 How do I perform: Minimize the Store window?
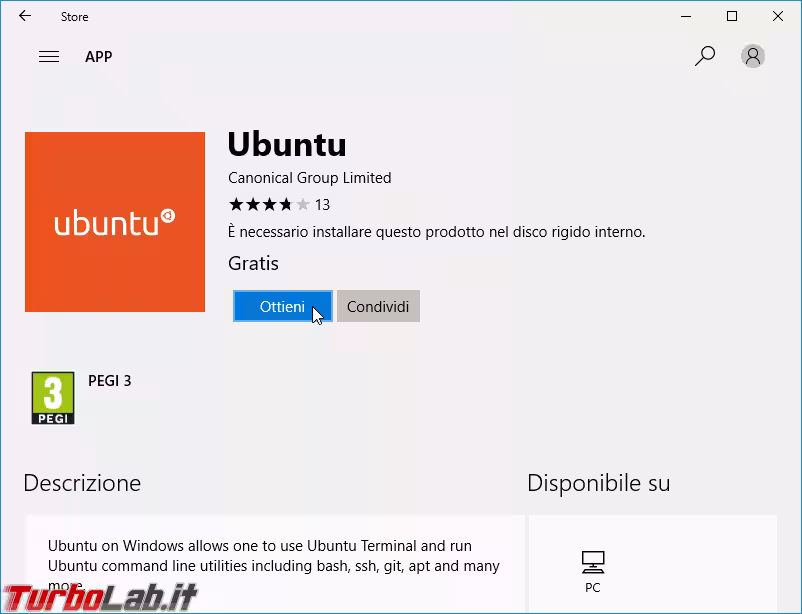click(686, 16)
